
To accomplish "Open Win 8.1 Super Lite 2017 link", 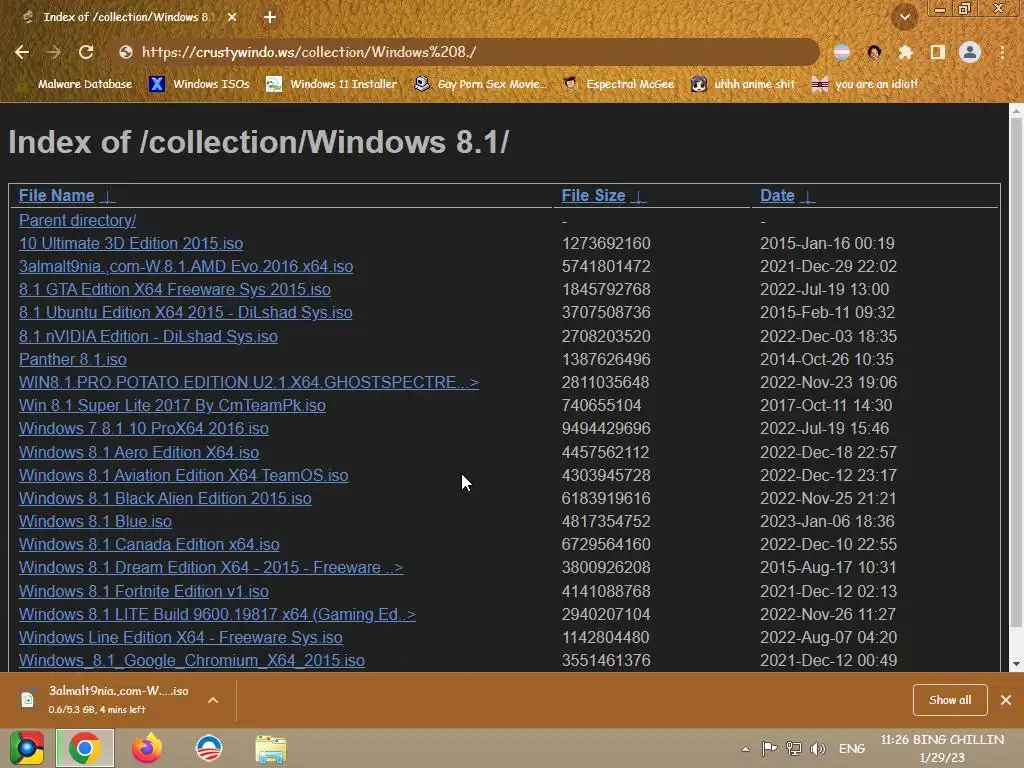I will (172, 406).
